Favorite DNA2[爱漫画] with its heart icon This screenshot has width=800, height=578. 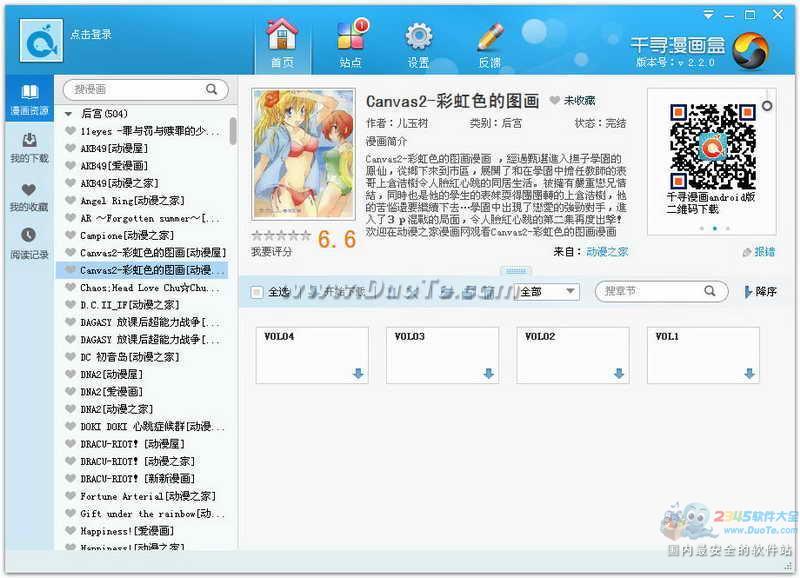pyautogui.click(x=70, y=391)
